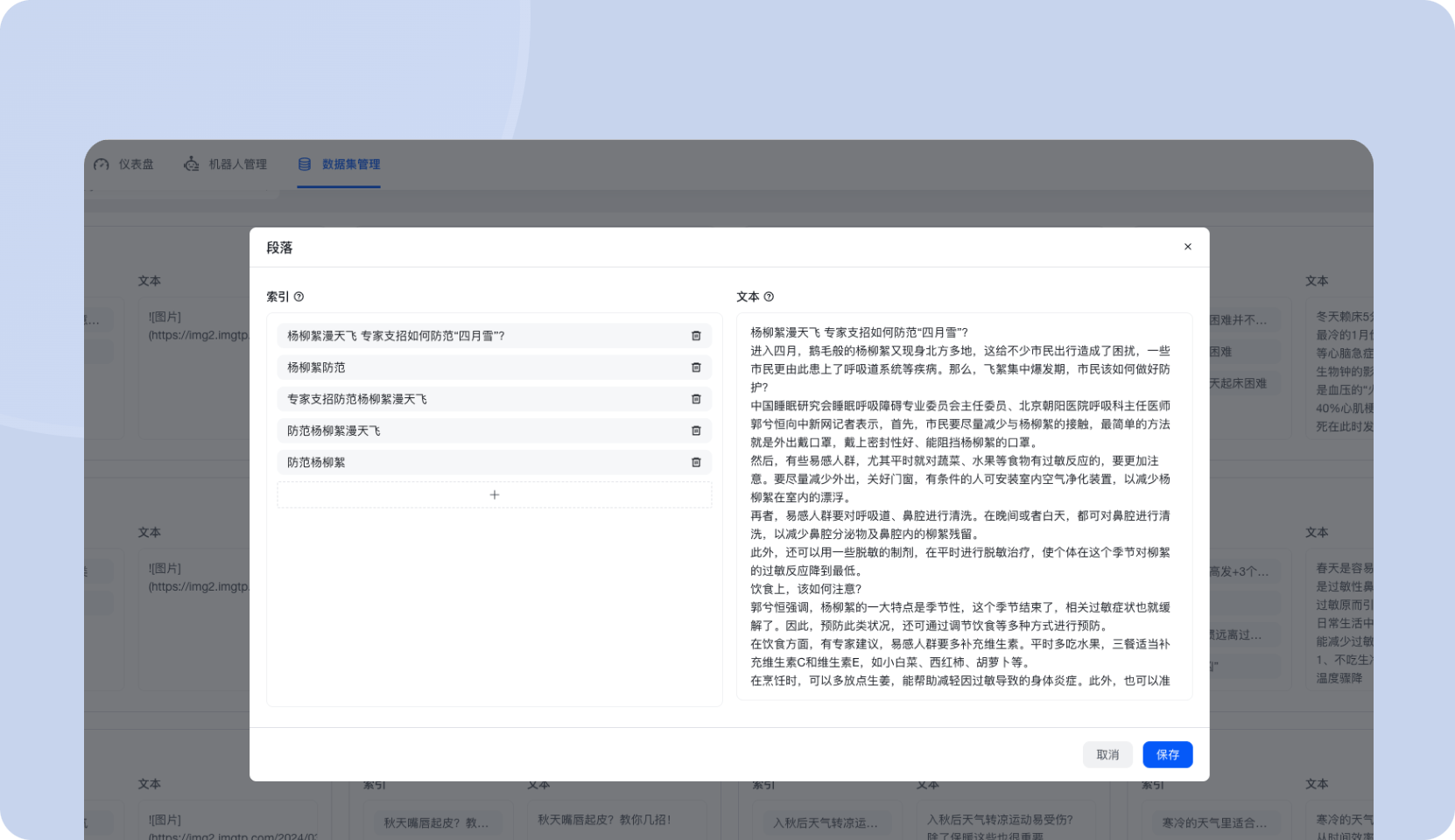Click the 保存 save button
The image size is (1455, 840).
(1167, 754)
